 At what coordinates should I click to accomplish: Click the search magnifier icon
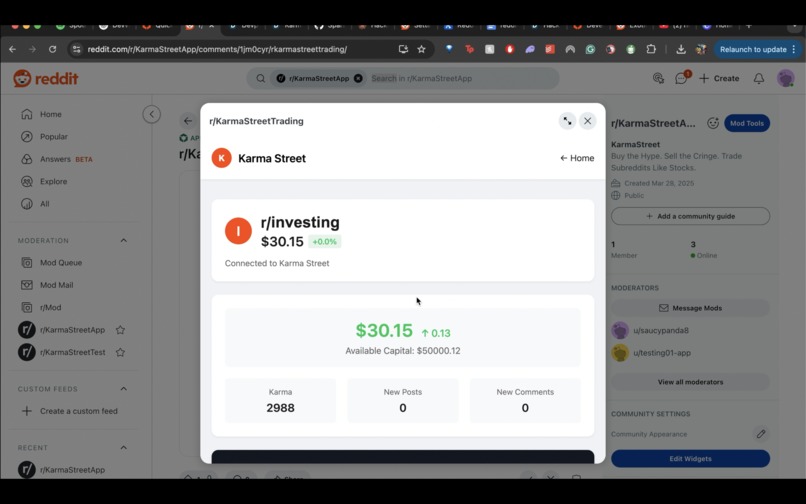[x=261, y=78]
